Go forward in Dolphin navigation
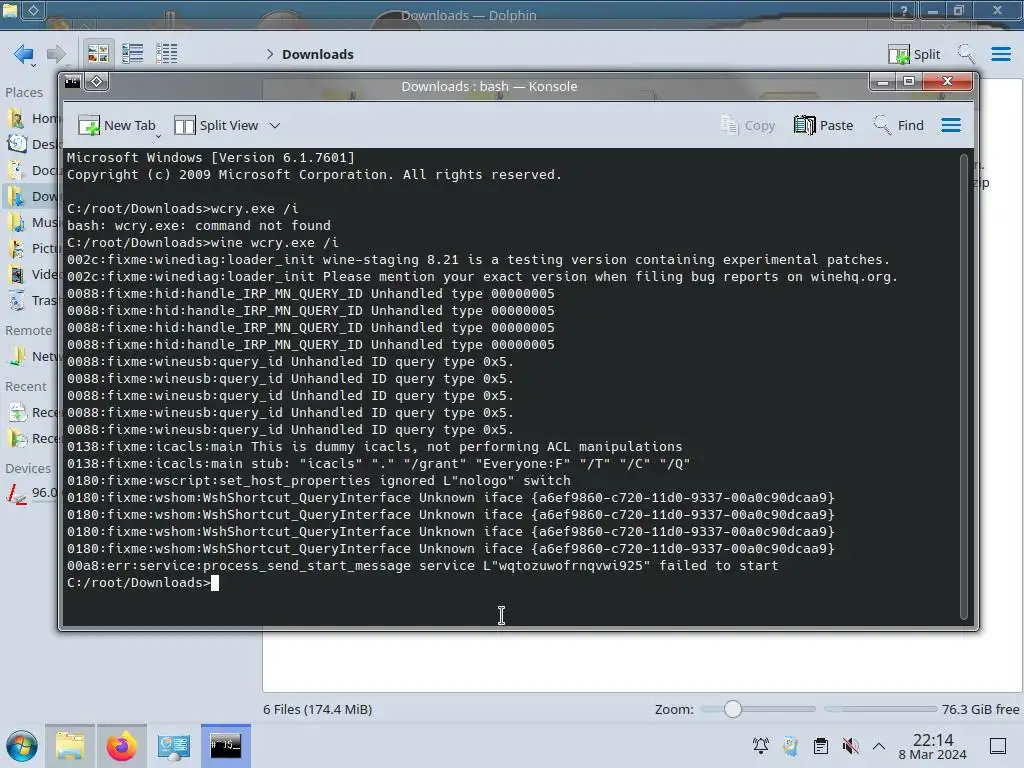 pos(57,54)
